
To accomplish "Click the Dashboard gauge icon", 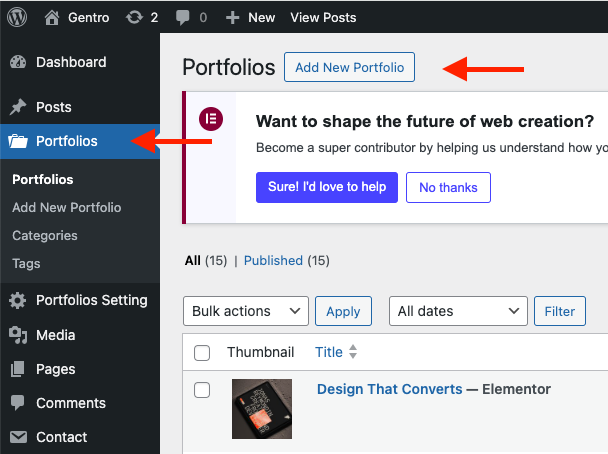I will click(18, 62).
